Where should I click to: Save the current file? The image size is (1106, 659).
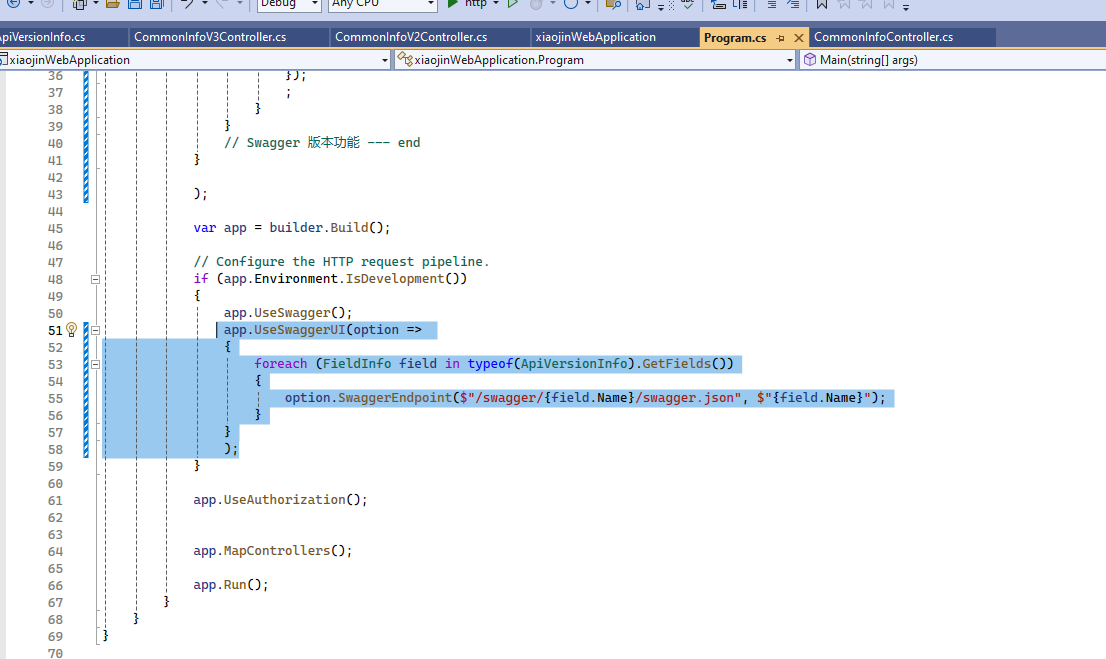(134, 6)
